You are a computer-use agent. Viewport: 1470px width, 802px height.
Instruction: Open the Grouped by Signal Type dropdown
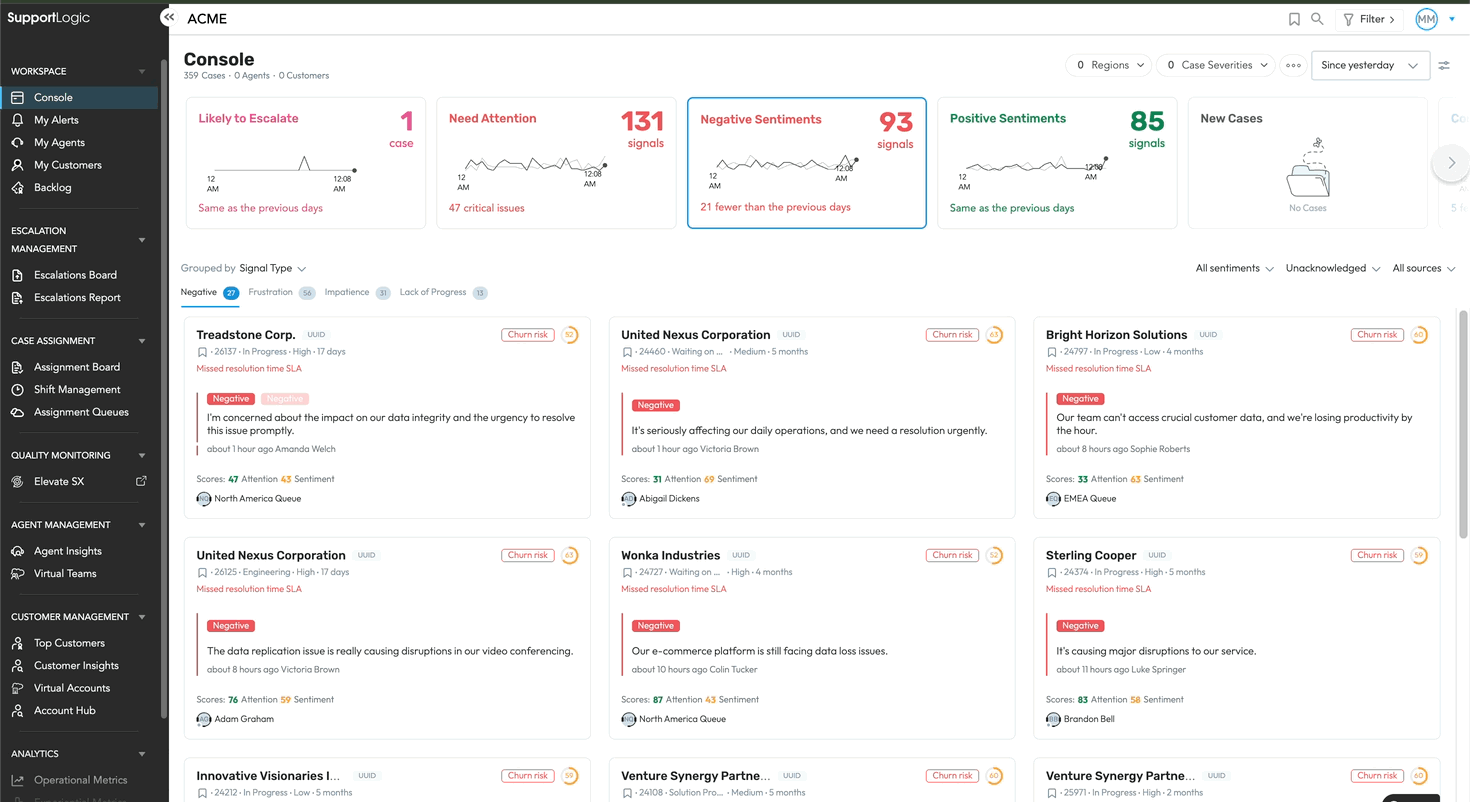tap(273, 268)
